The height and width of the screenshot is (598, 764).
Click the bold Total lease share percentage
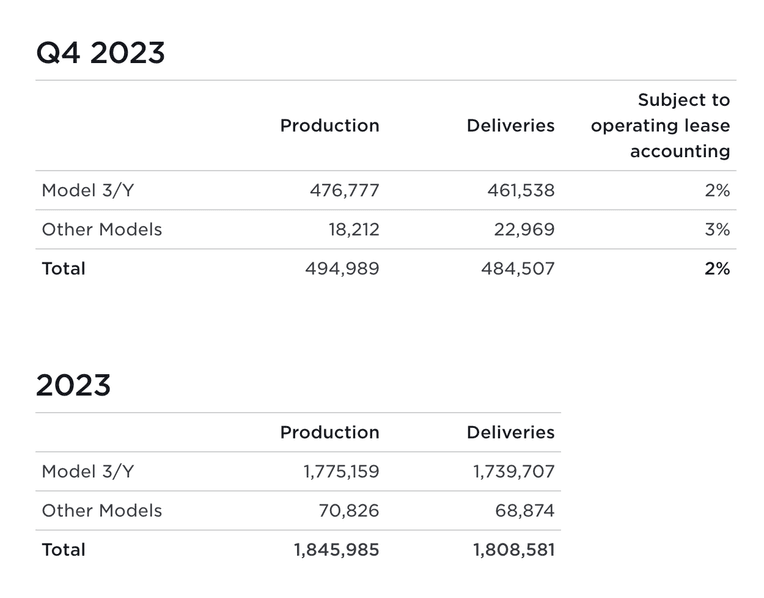tap(717, 269)
